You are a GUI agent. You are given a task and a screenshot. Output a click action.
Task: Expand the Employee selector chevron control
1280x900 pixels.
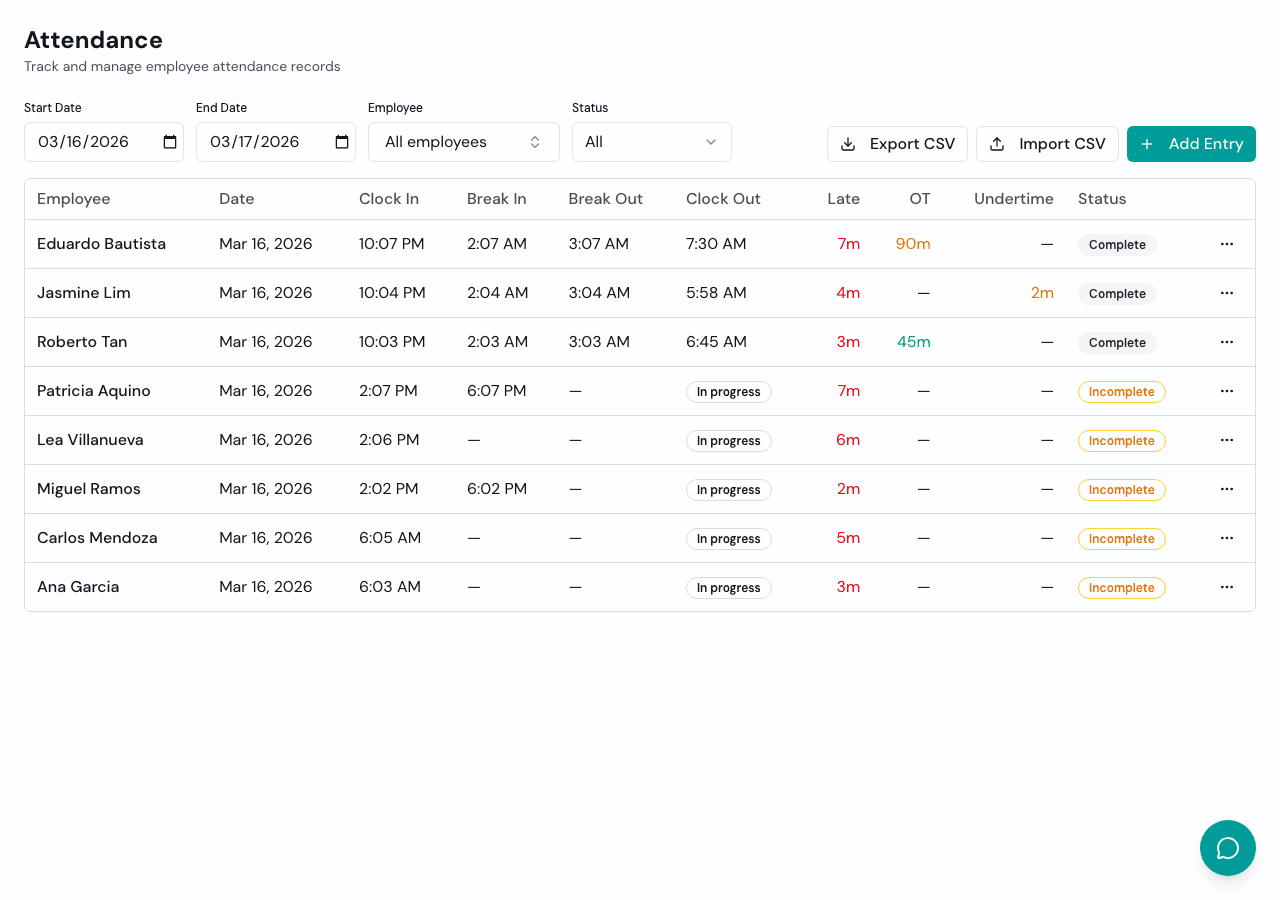534,142
